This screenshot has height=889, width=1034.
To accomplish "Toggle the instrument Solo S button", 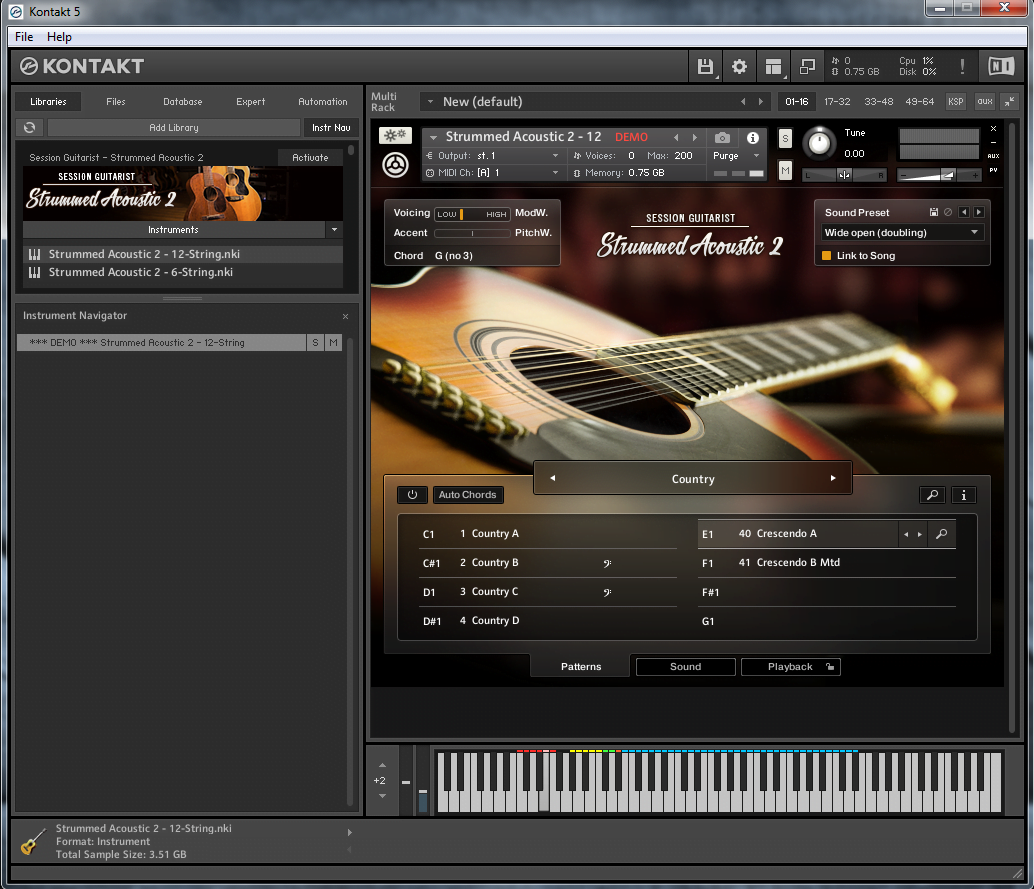I will click(x=785, y=138).
